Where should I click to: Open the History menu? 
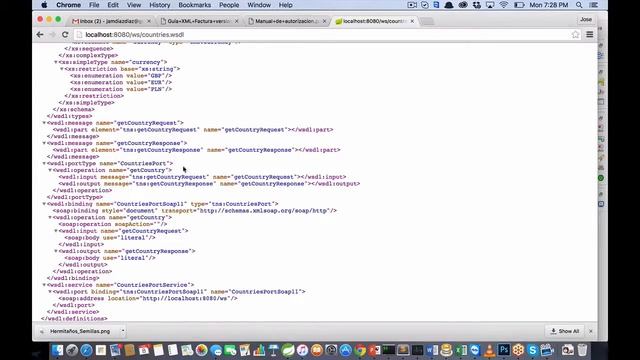point(160,5)
